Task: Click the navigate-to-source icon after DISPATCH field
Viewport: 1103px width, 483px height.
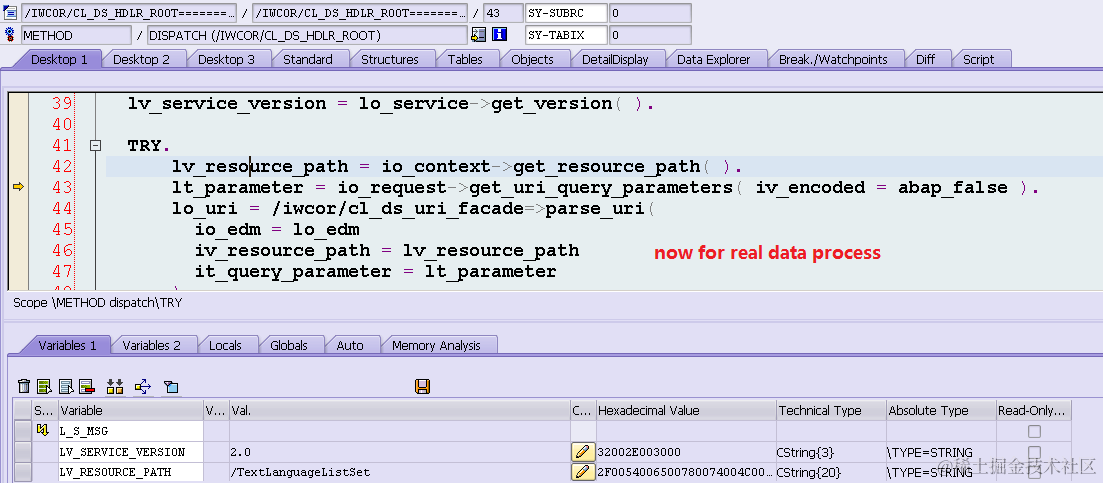Action: point(479,34)
